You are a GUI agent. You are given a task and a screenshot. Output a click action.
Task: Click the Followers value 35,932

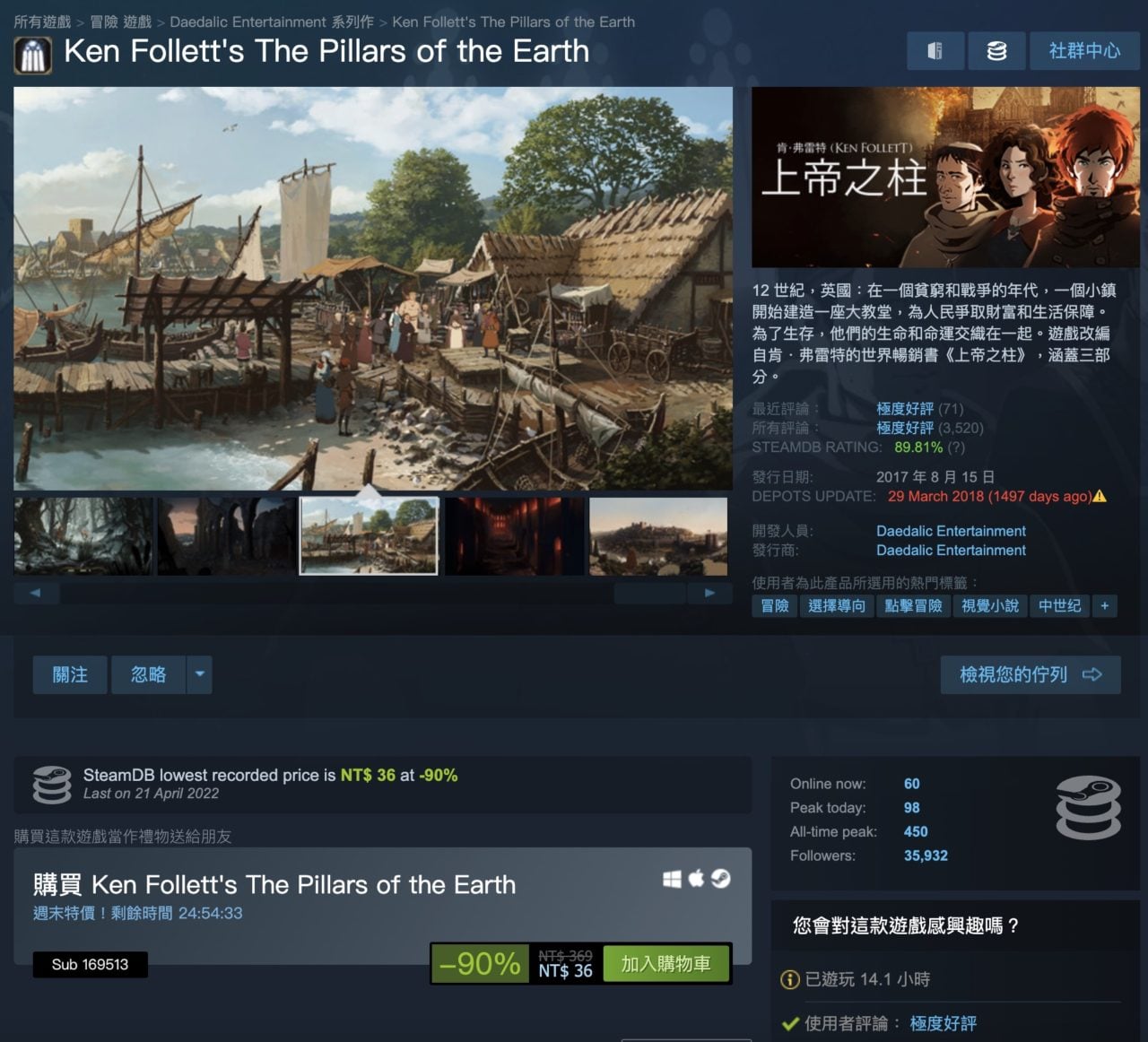pos(926,855)
